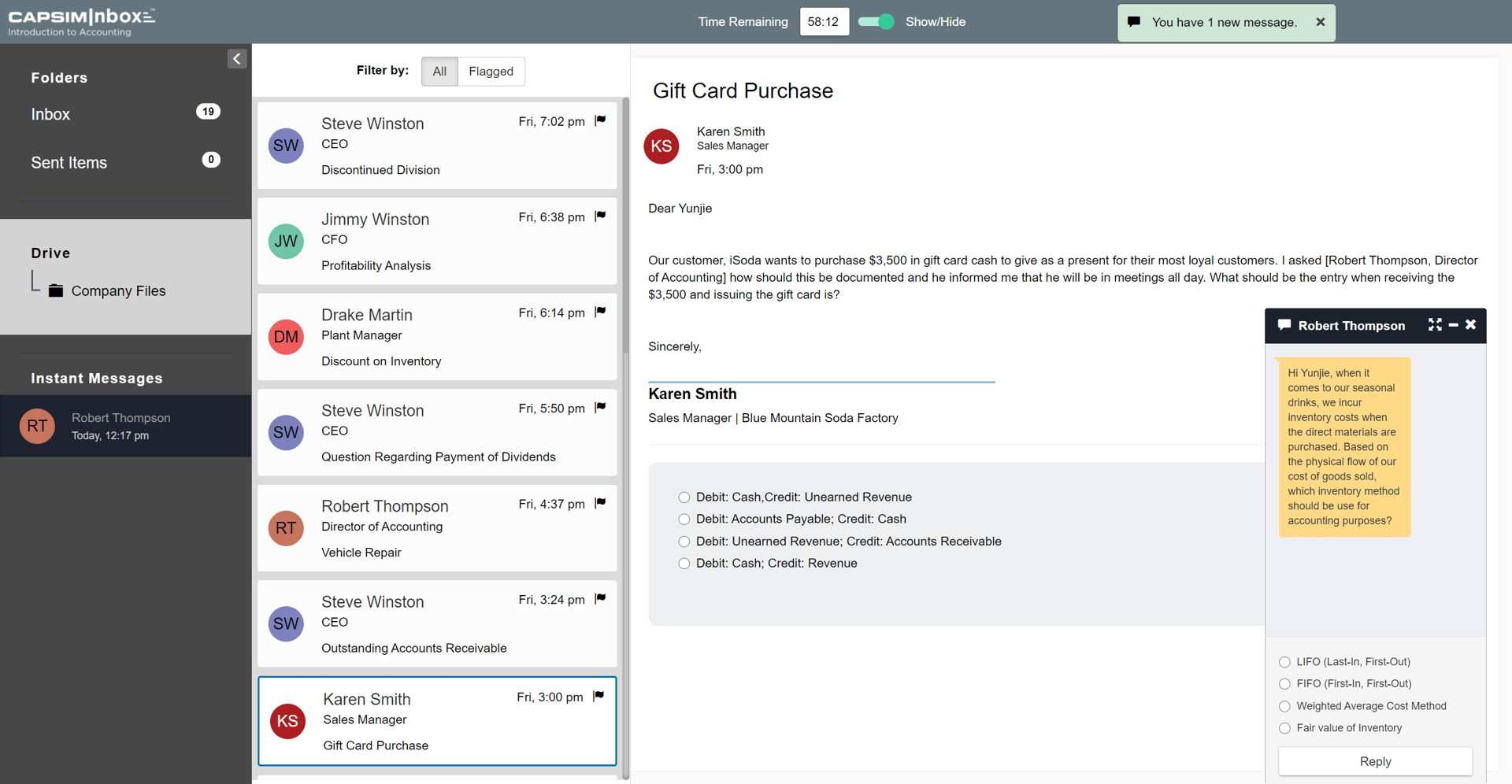
Task: Choose FIFO (First-In, First-Out) in the chat
Action: coord(1284,684)
